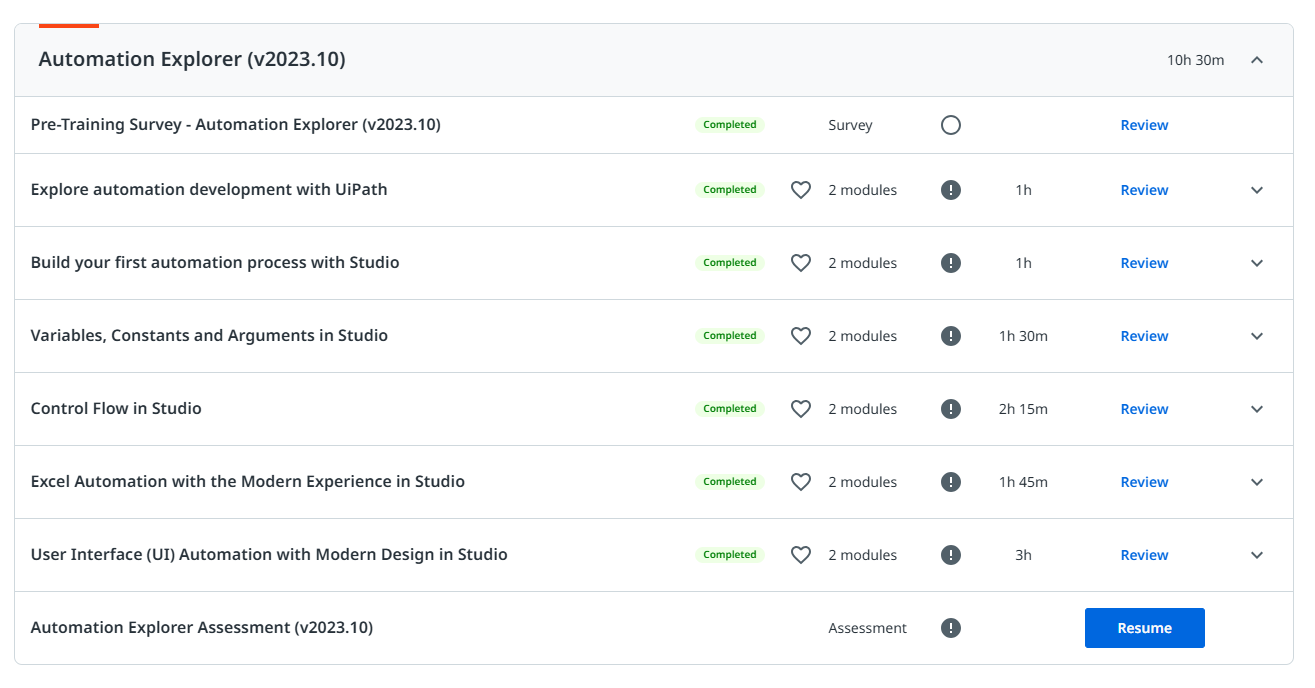Click heart icon for Variables, Constants and Arguments

click(x=801, y=336)
